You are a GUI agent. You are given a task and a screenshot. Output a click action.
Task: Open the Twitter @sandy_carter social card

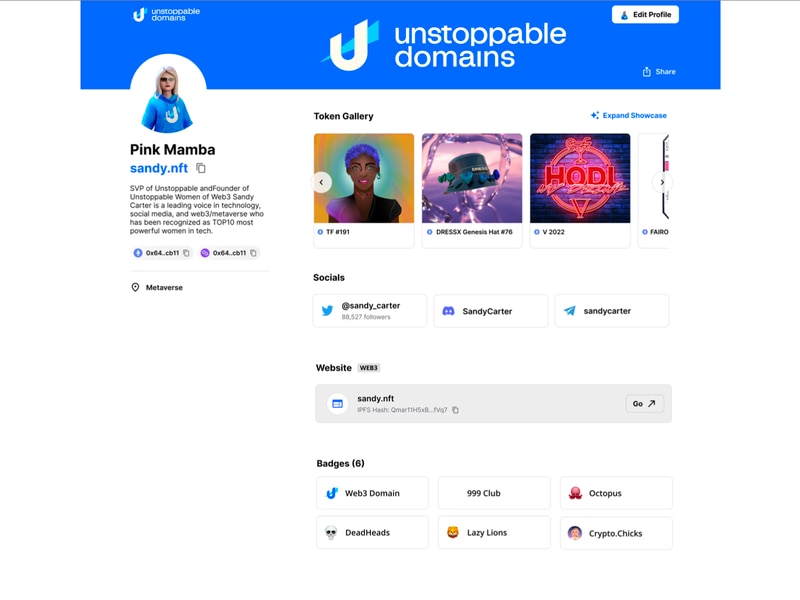pos(370,311)
